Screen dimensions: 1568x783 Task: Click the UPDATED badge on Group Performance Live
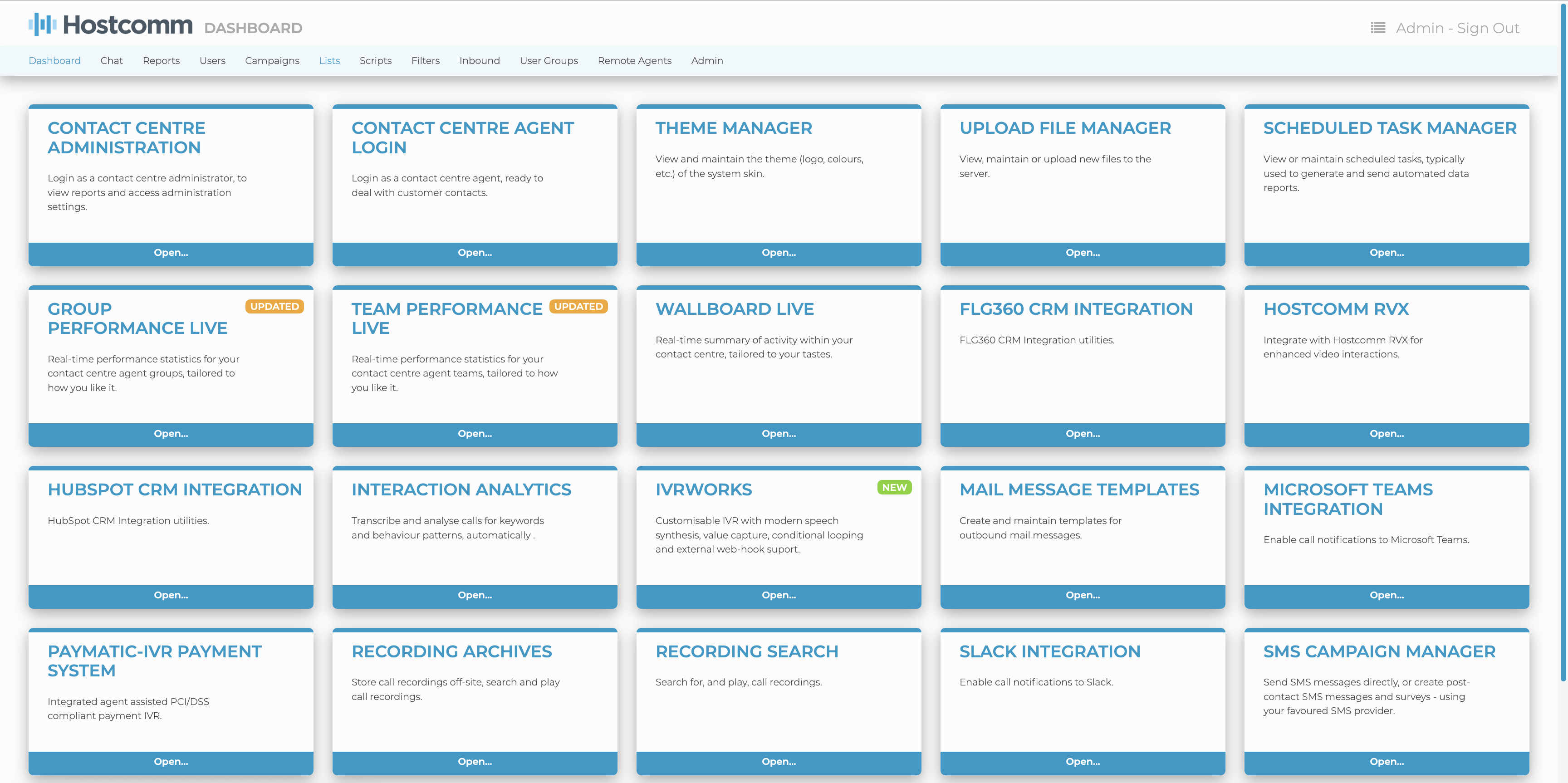(x=274, y=307)
